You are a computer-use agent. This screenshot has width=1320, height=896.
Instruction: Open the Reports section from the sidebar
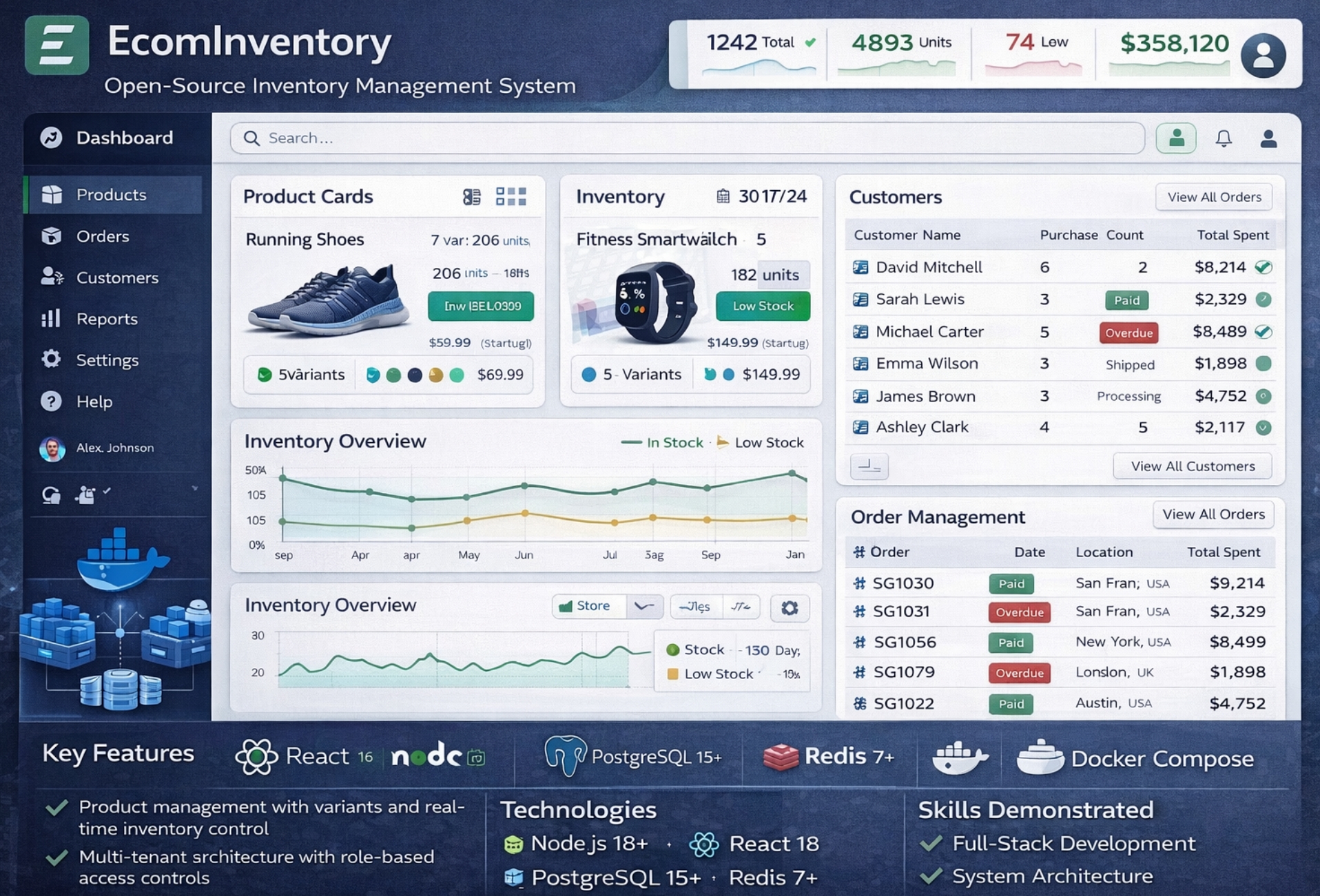[x=107, y=318]
